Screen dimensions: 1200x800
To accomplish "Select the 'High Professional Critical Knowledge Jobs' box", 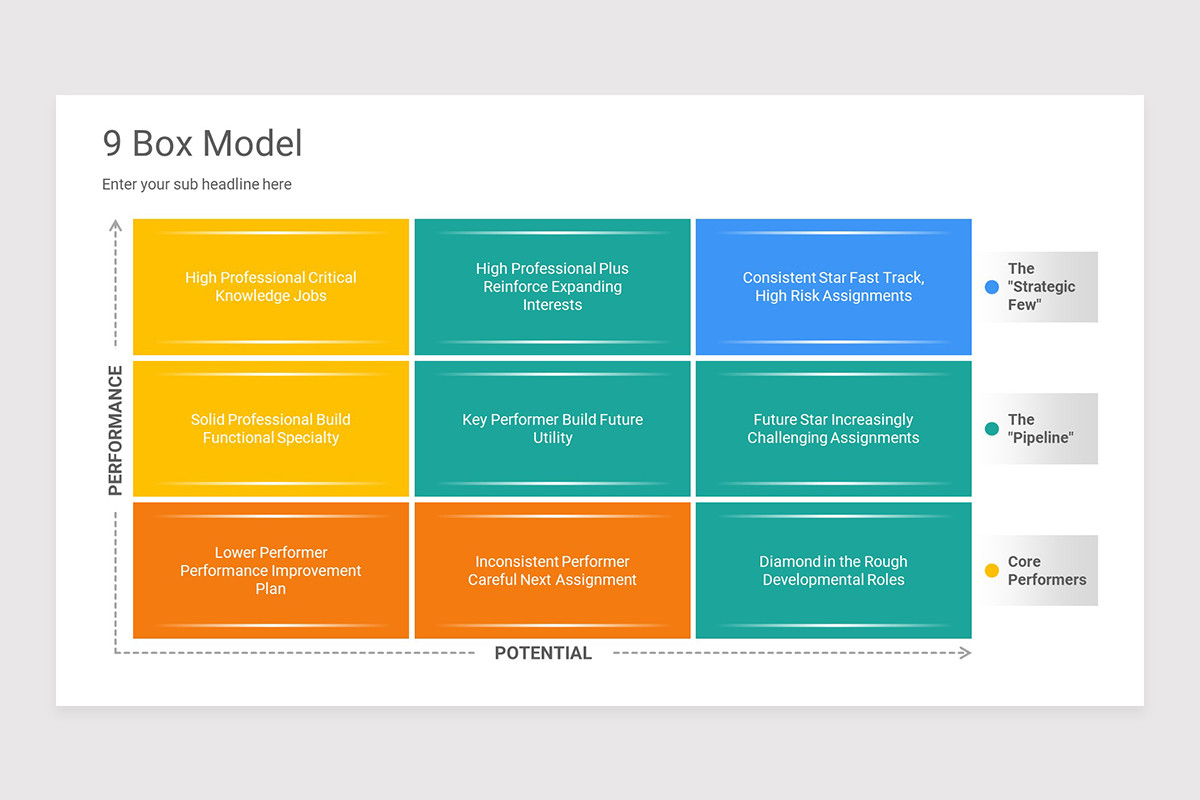I will click(x=270, y=287).
